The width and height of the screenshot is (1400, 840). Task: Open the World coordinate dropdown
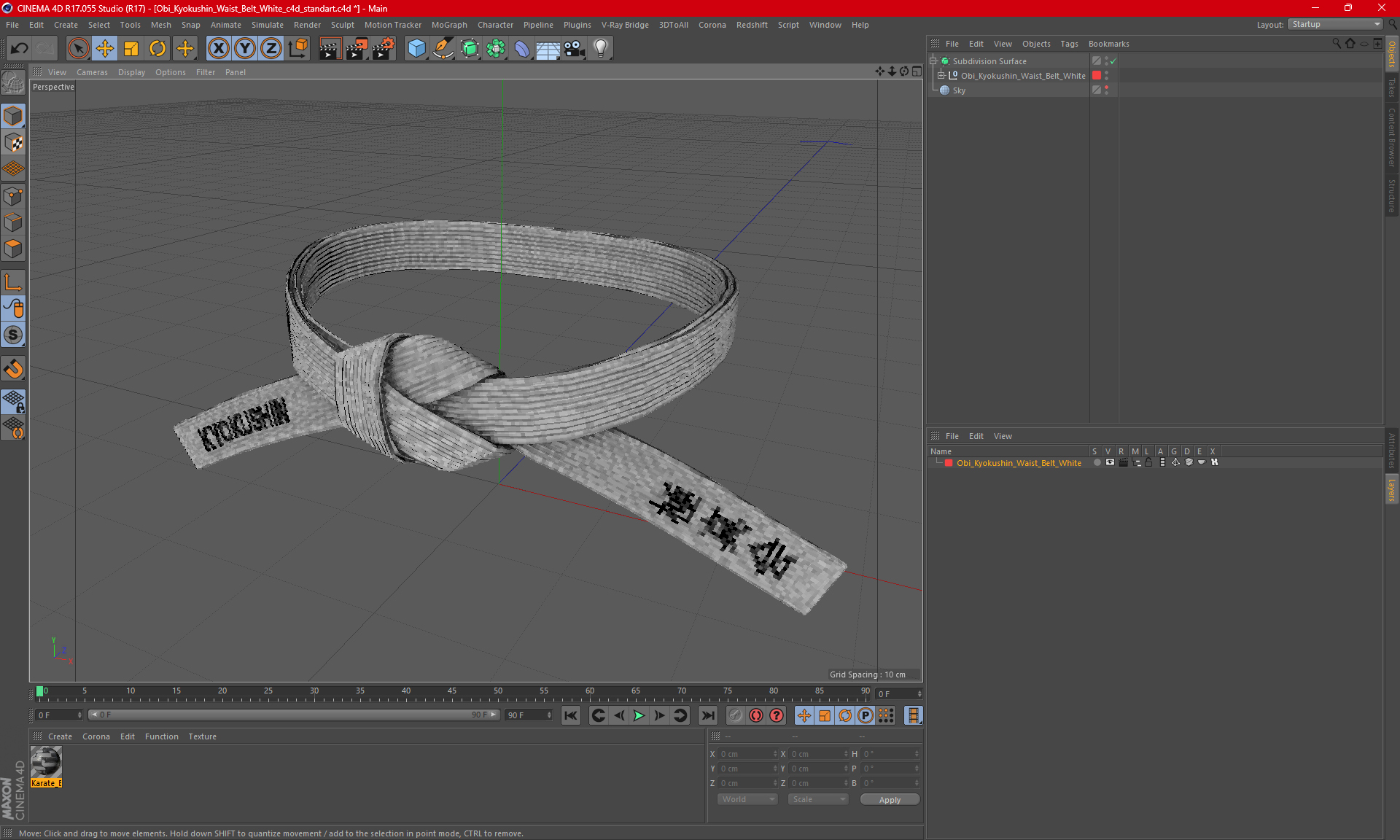[x=747, y=799]
